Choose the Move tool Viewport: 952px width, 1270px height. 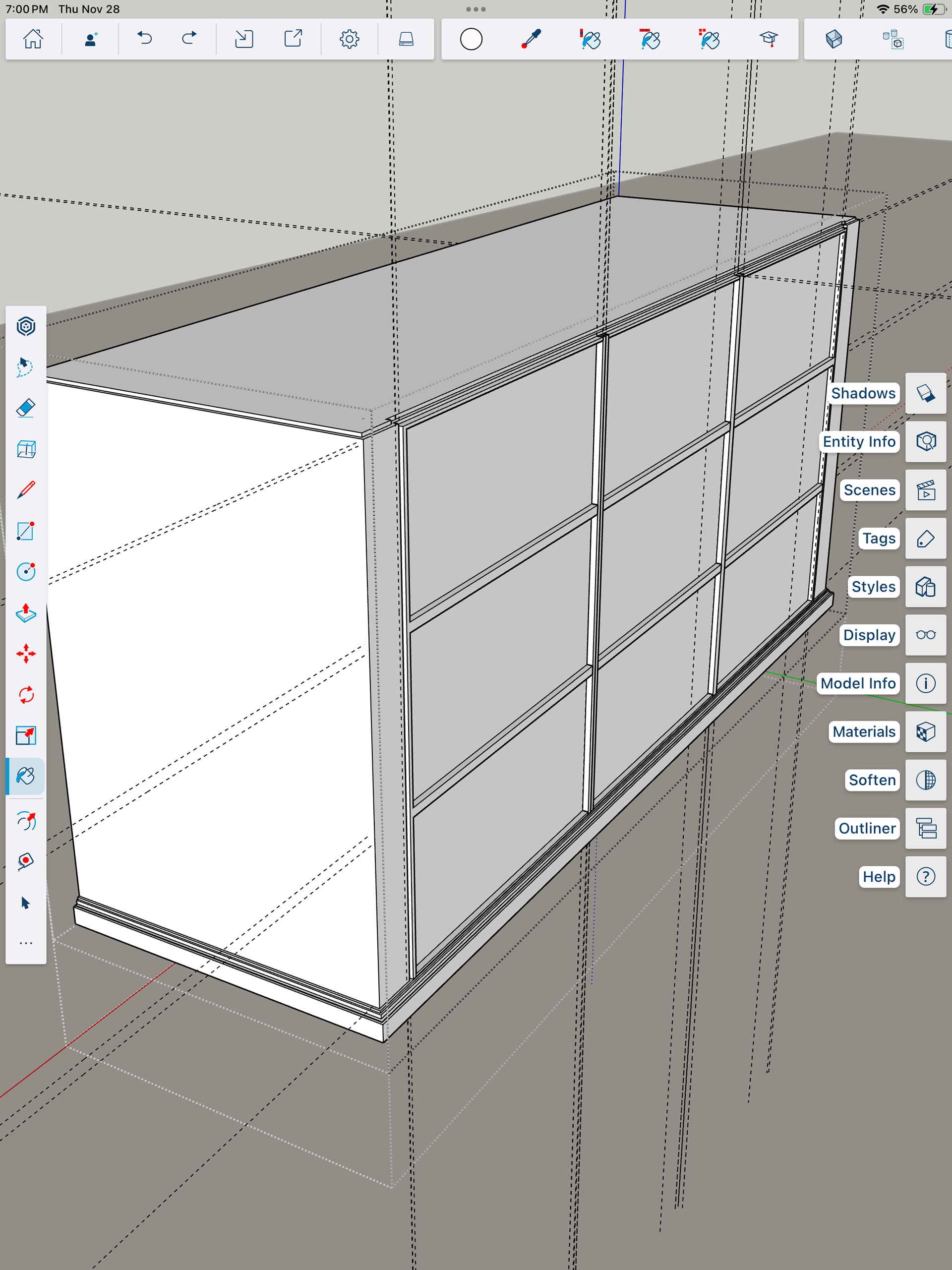26,654
